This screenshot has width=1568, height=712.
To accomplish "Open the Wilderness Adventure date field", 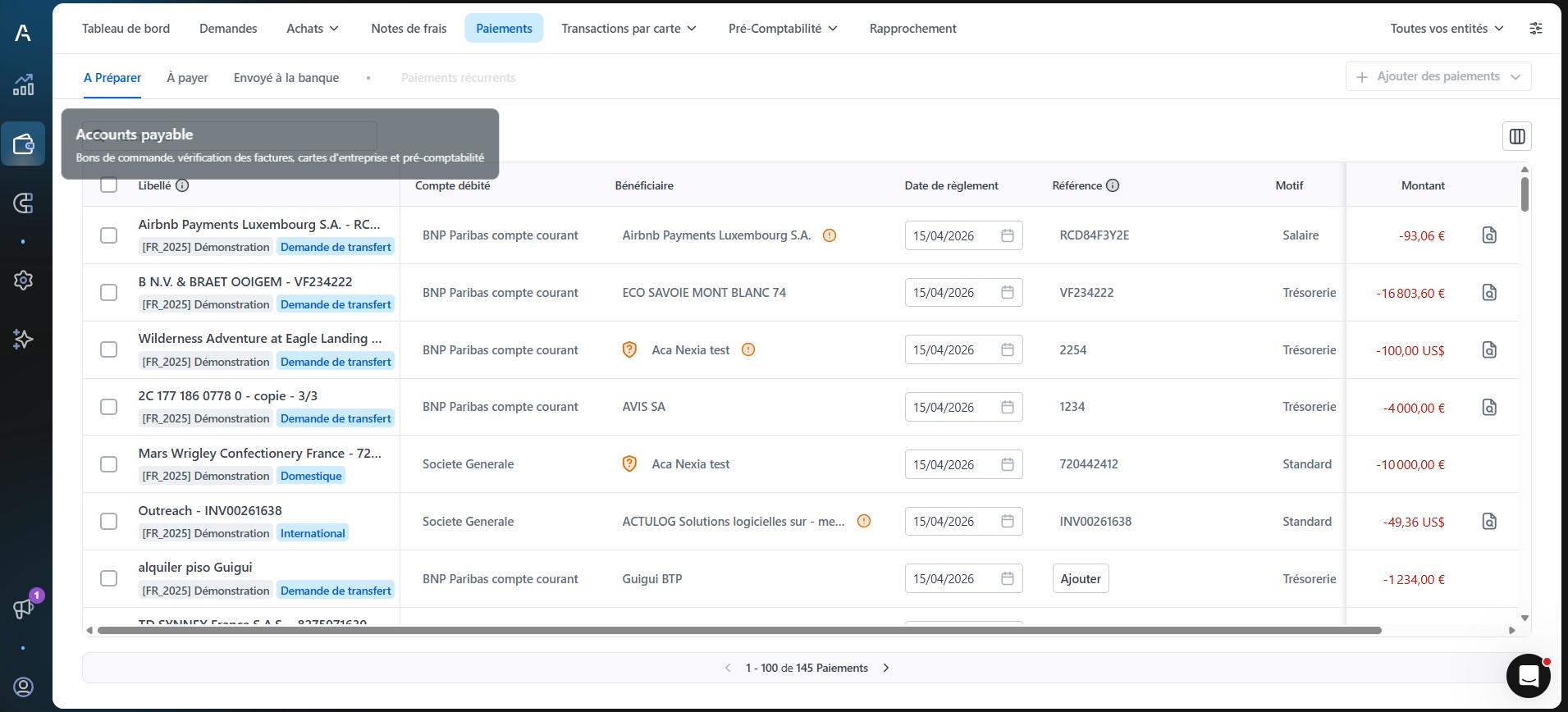I will coord(963,349).
